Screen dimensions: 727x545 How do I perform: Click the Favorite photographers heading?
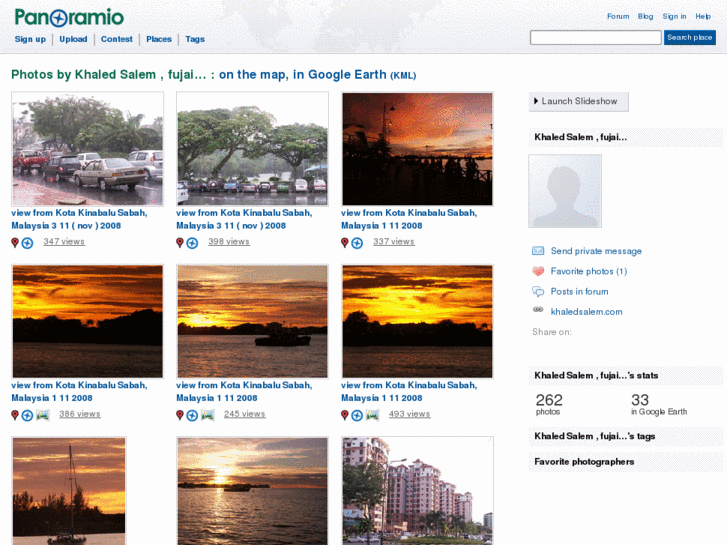584,462
